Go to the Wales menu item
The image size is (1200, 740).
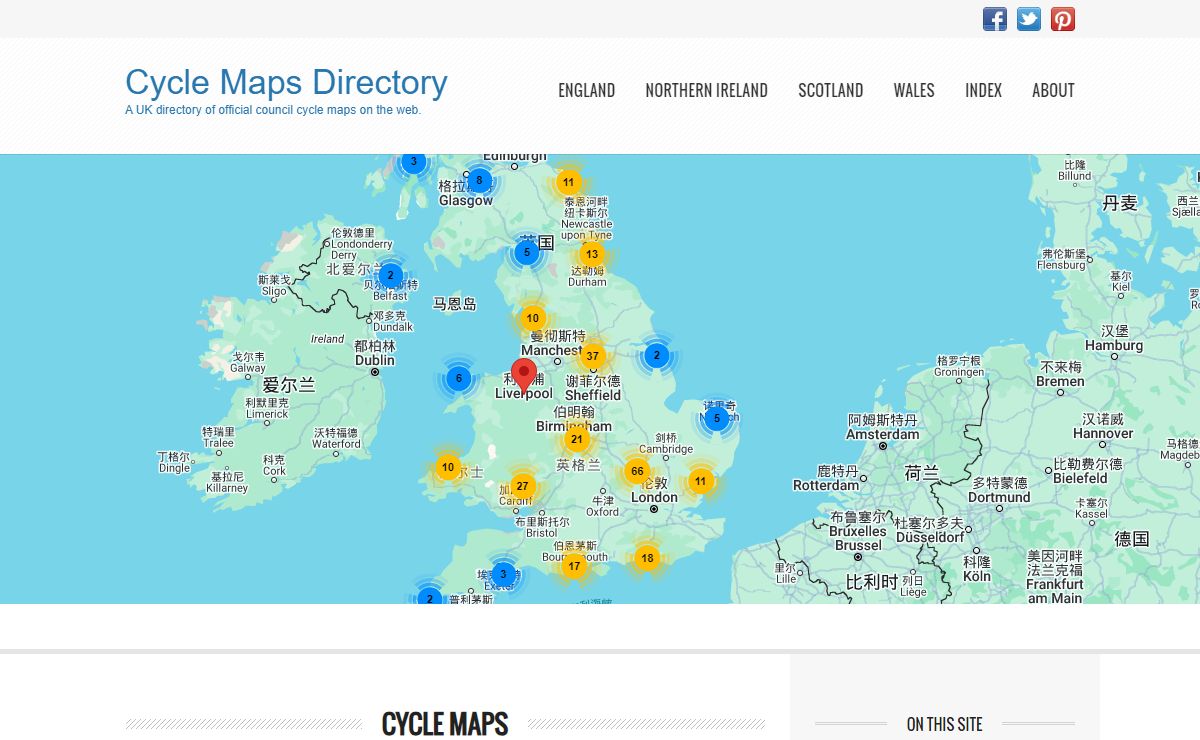click(x=914, y=90)
